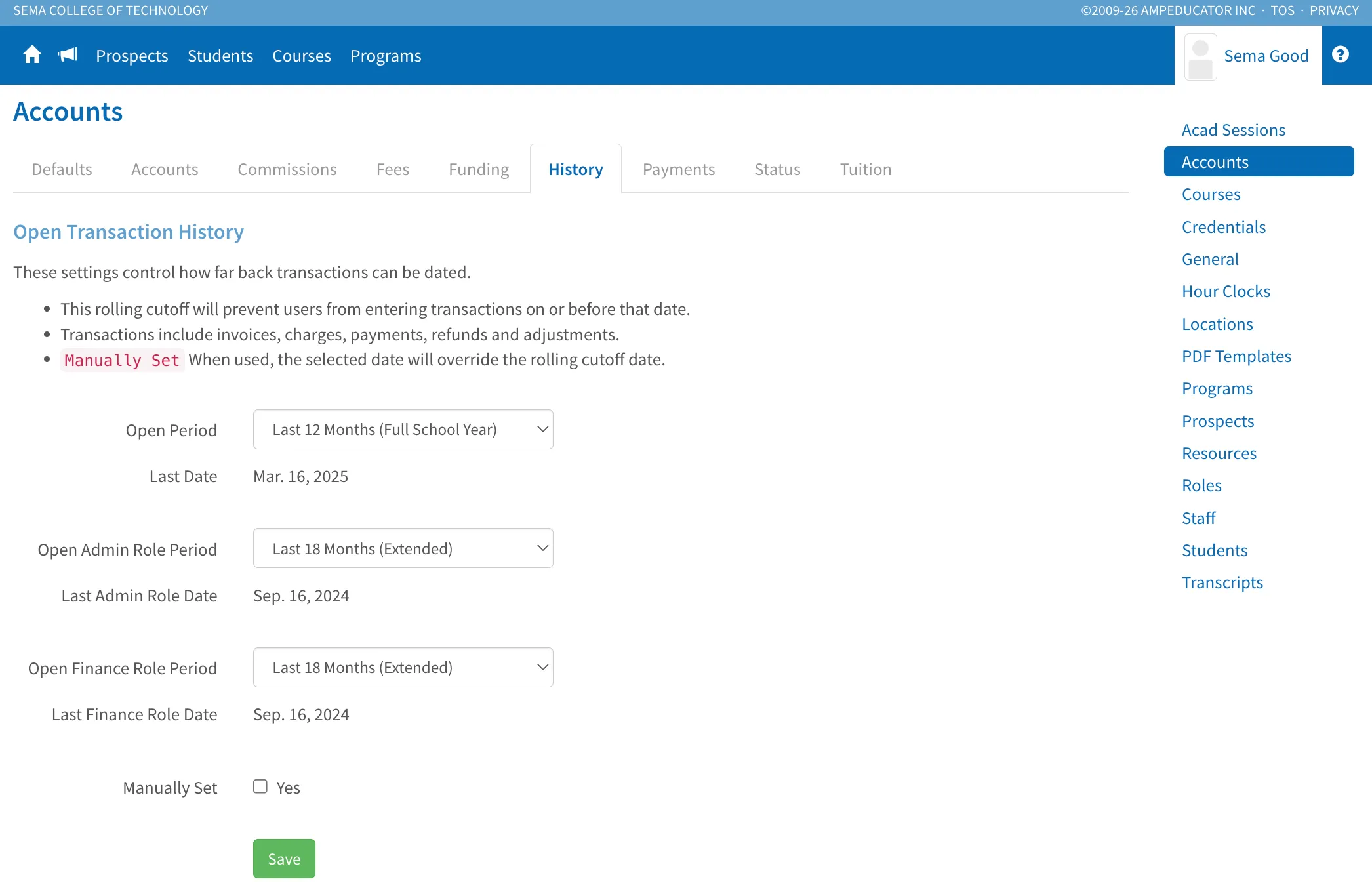Open the Tuition tab
This screenshot has width=1372, height=896.
tap(866, 169)
